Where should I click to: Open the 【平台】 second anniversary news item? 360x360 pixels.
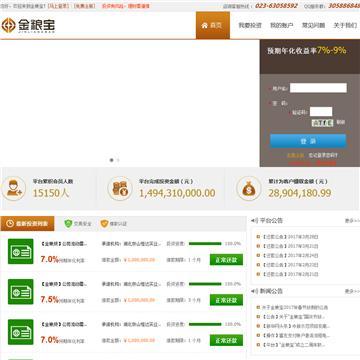[x=293, y=345]
